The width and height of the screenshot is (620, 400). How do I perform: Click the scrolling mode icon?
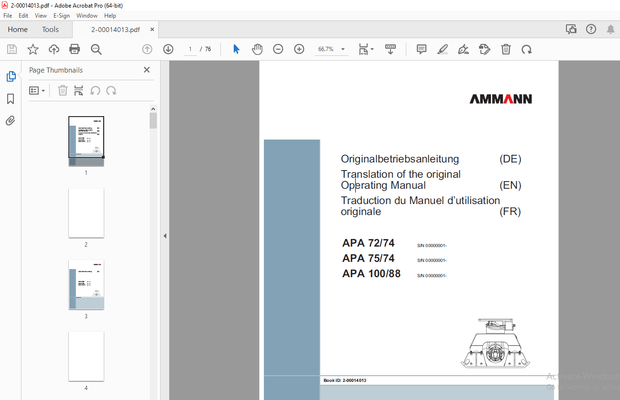(390, 49)
